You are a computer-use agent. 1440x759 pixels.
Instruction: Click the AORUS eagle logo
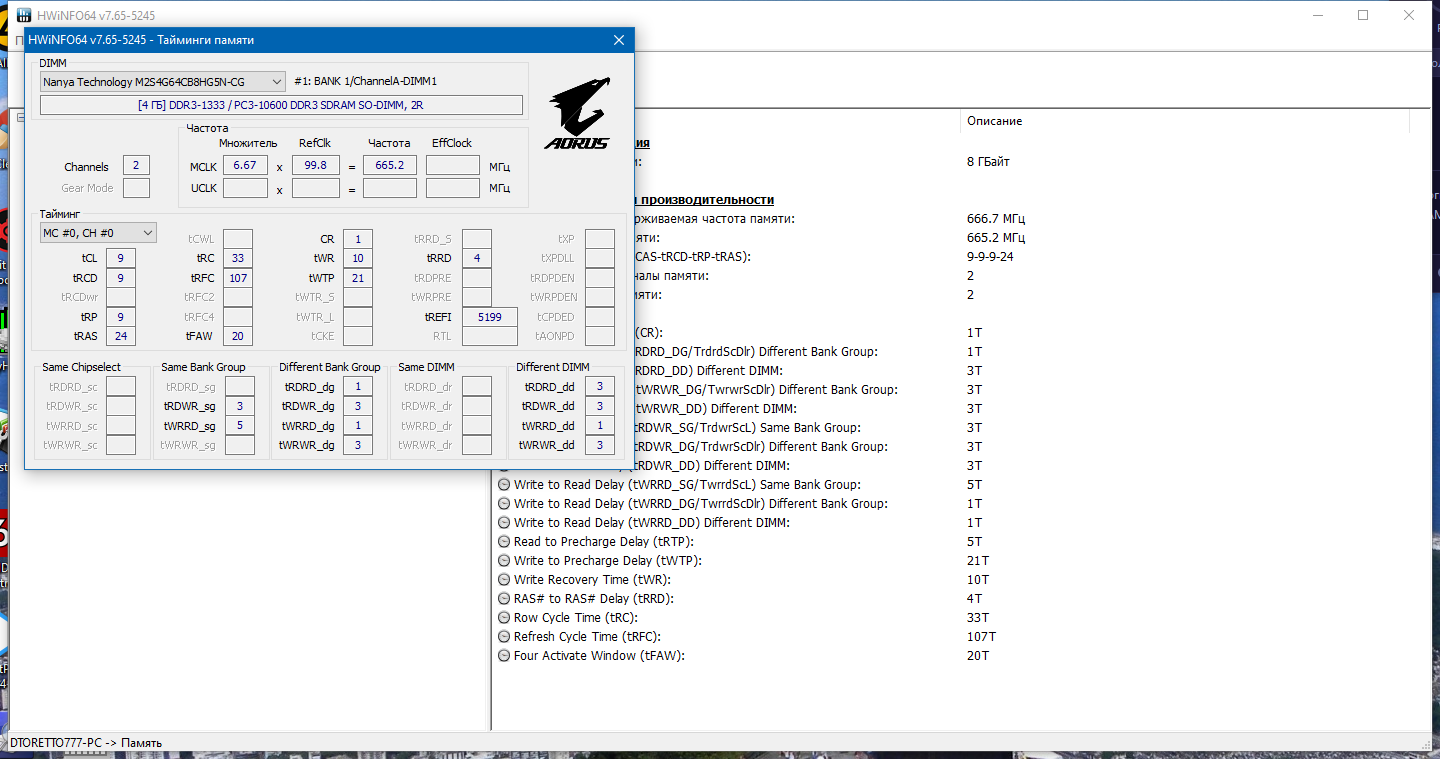coord(577,113)
